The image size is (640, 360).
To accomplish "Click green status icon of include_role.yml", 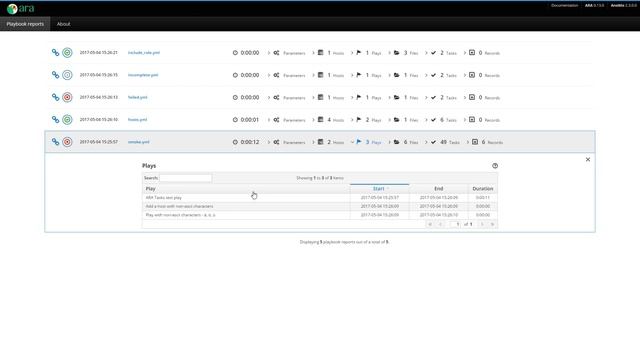I will coord(67,53).
